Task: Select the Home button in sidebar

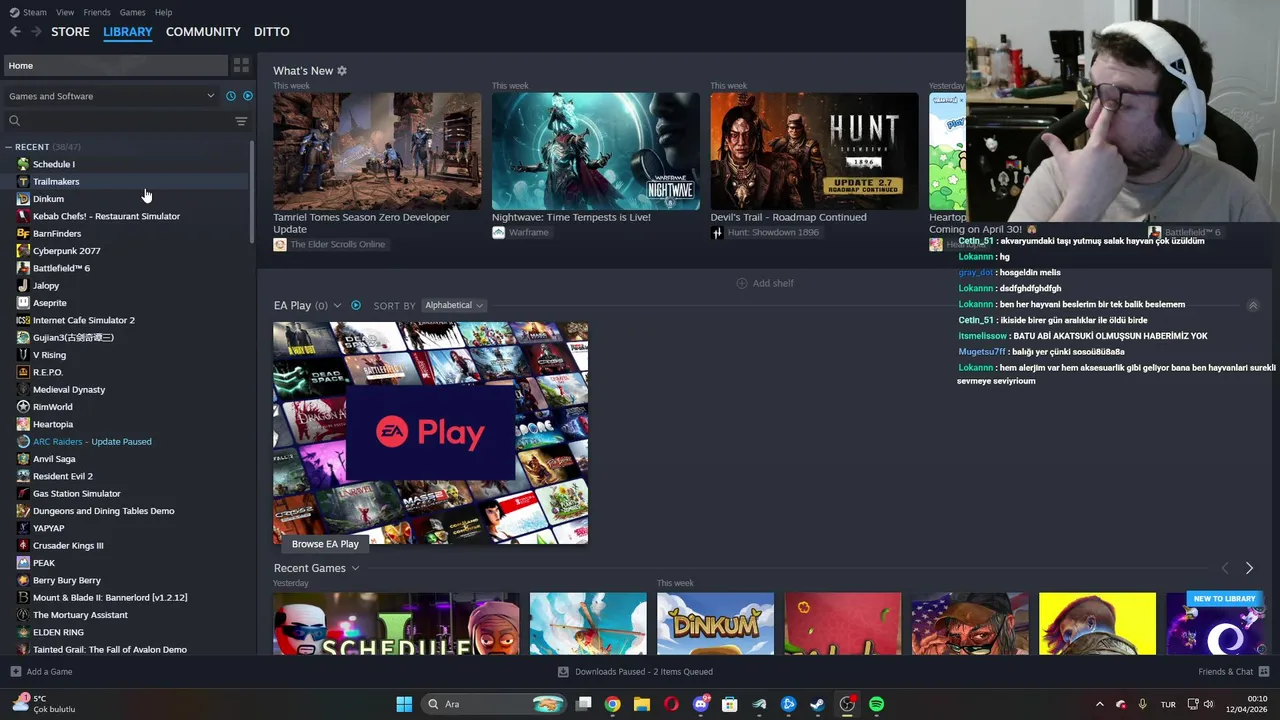Action: point(115,65)
